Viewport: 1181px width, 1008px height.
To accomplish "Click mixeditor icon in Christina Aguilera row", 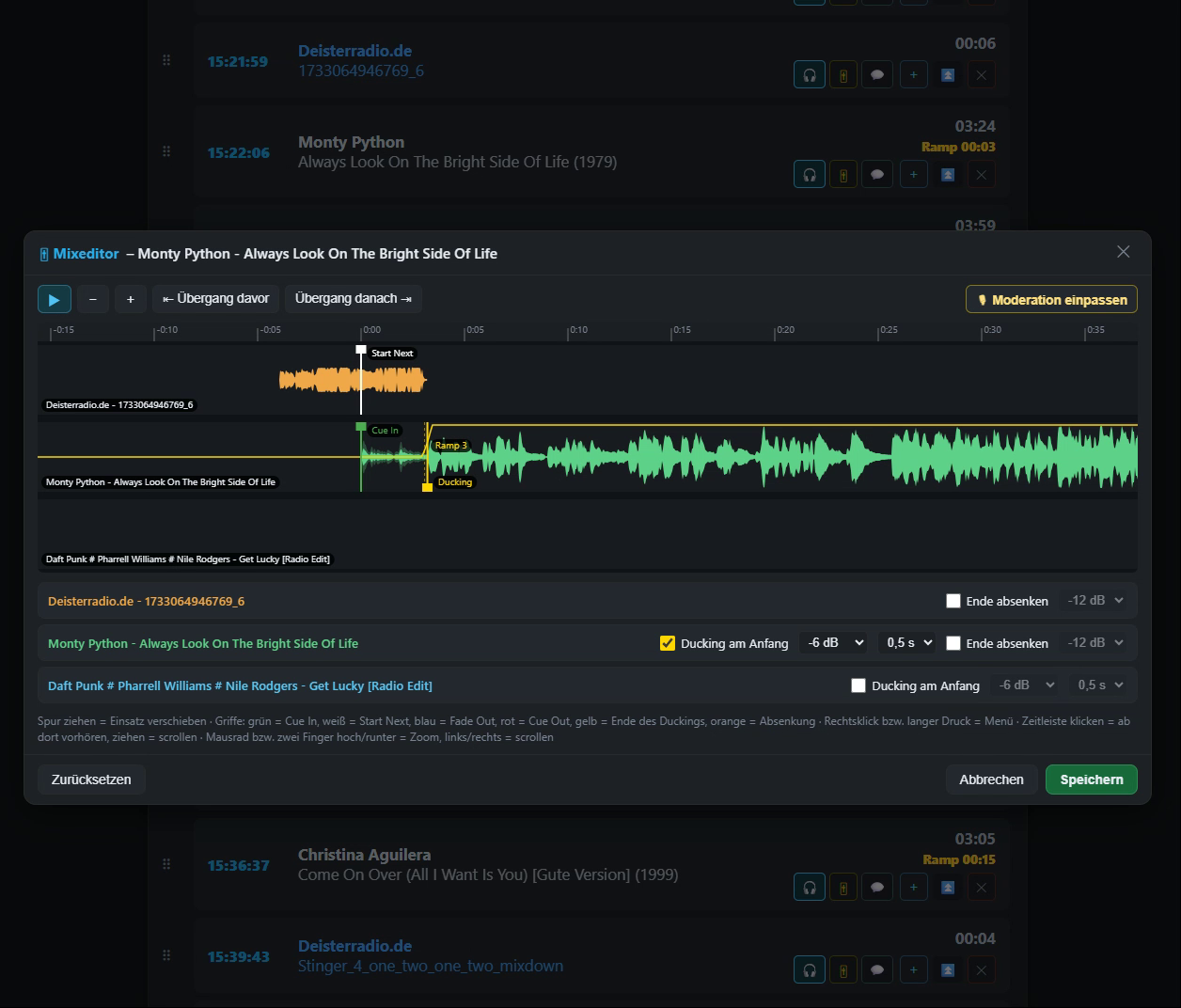I will [x=843, y=888].
